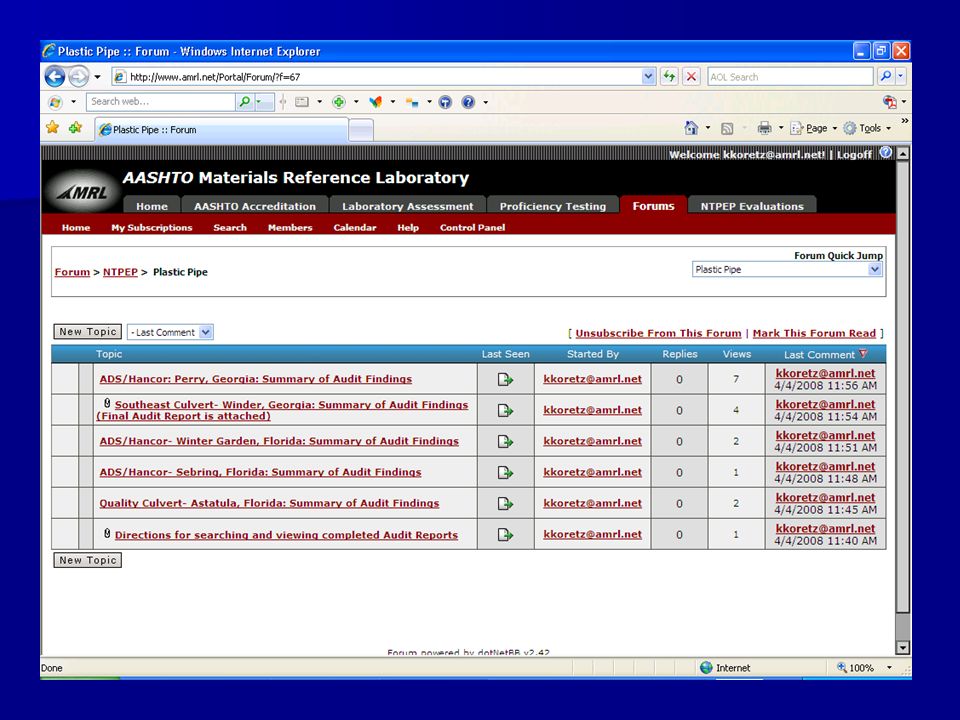The height and width of the screenshot is (720, 960).
Task: Open the ADS/Hancor Perry, Georgia audit topic
Action: pyautogui.click(x=256, y=379)
